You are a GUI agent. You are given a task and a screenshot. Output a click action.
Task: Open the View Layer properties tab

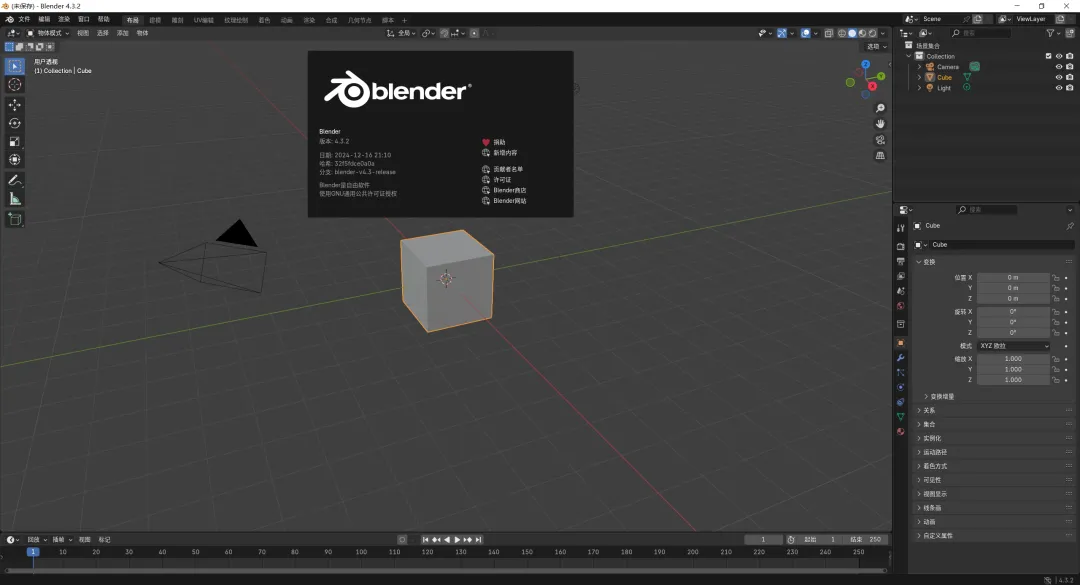[x=901, y=276]
